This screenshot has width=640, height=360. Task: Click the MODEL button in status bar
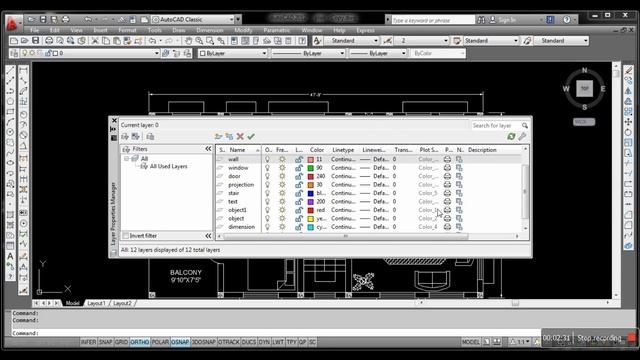click(x=471, y=342)
